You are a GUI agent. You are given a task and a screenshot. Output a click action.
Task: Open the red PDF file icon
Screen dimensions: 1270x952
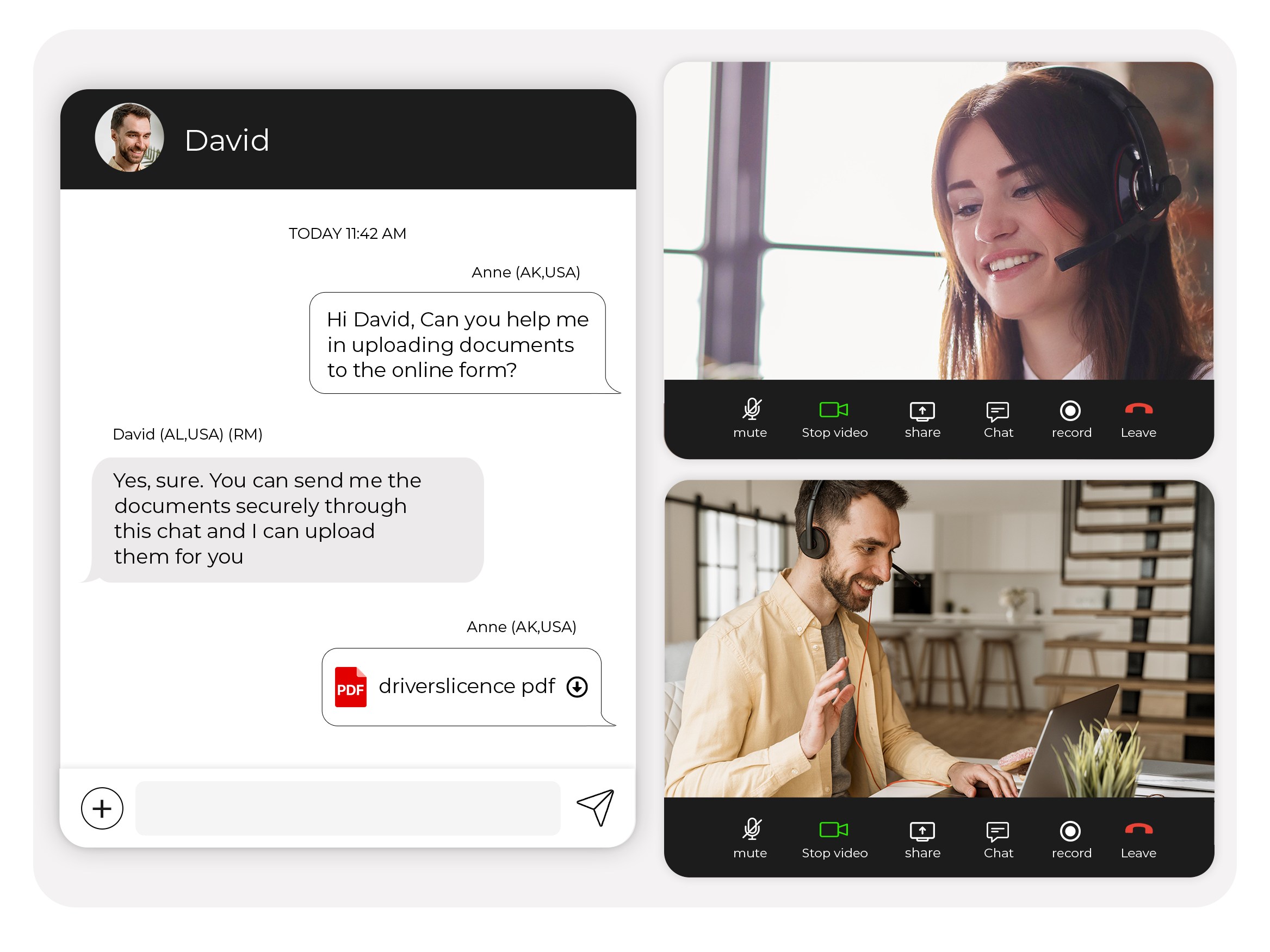(351, 687)
